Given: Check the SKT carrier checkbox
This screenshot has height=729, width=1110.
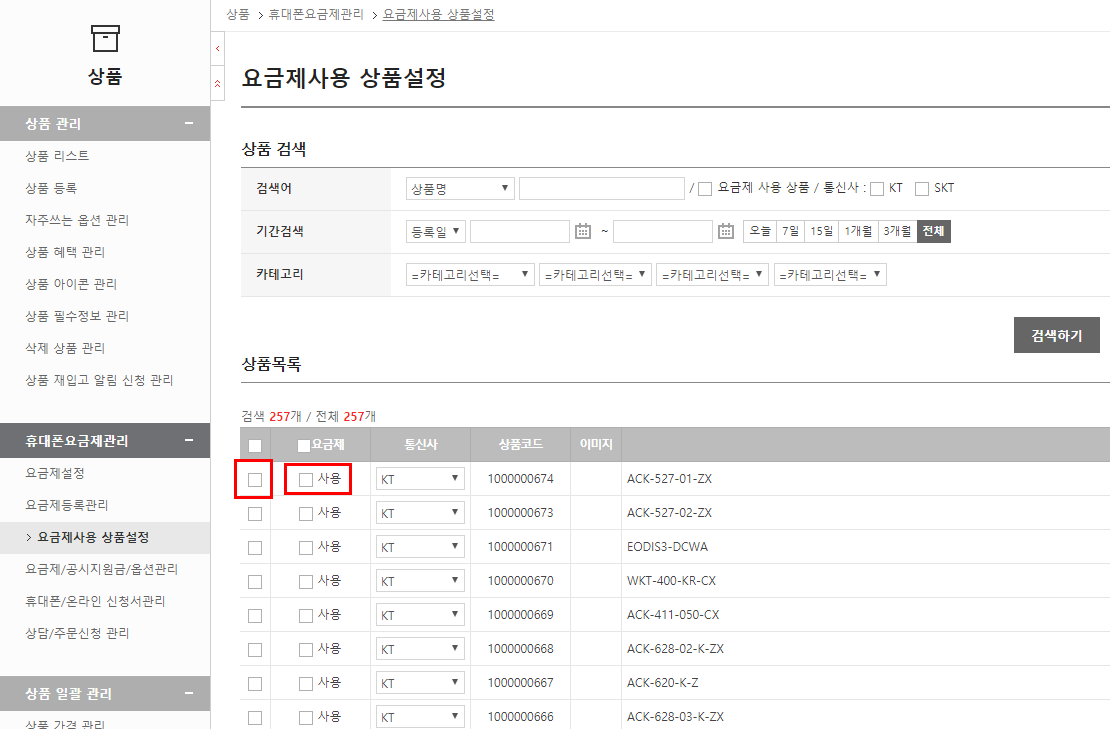Looking at the screenshot, I should (922, 189).
